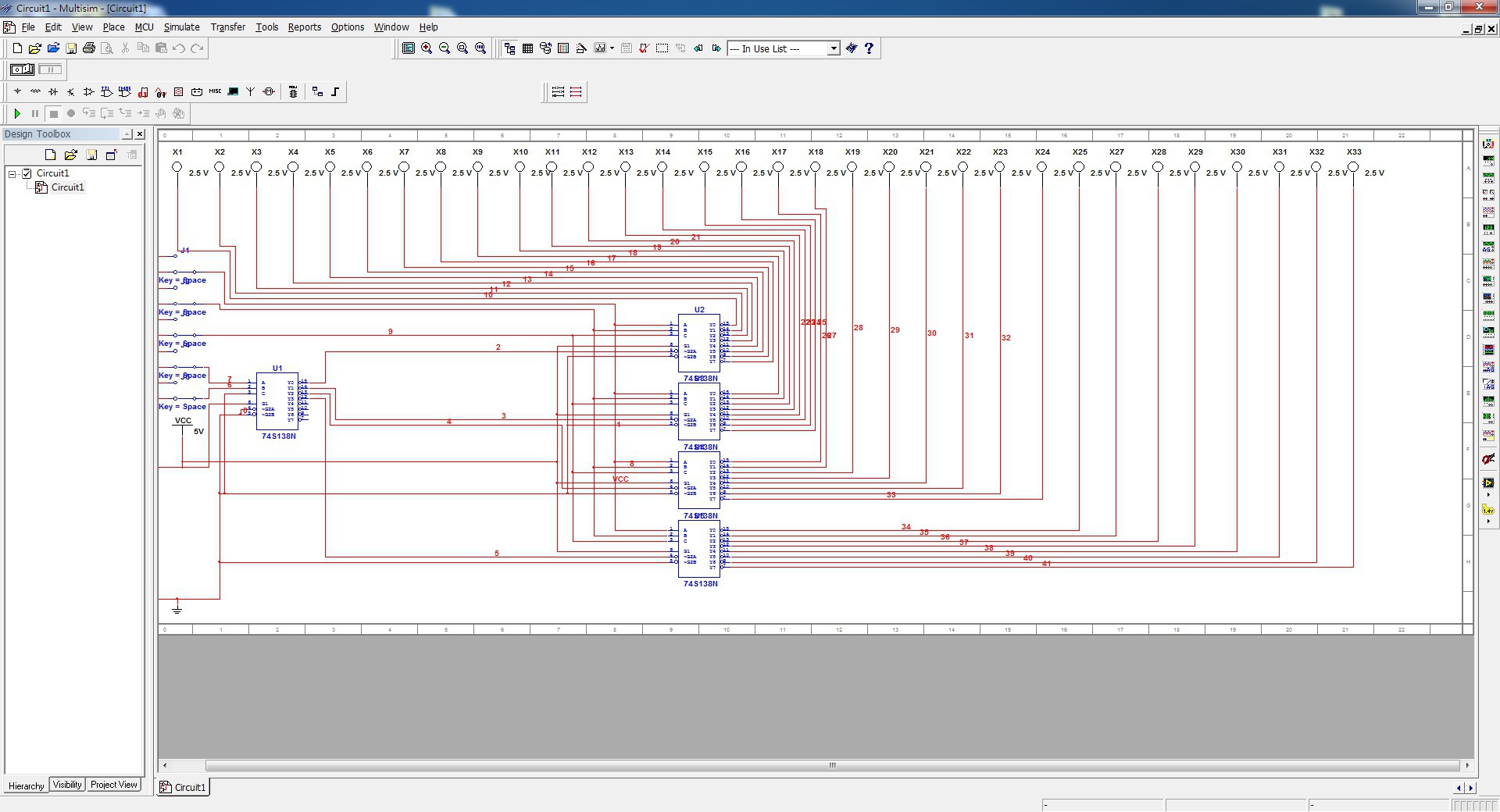Open the In Use List dropdown

(x=833, y=48)
